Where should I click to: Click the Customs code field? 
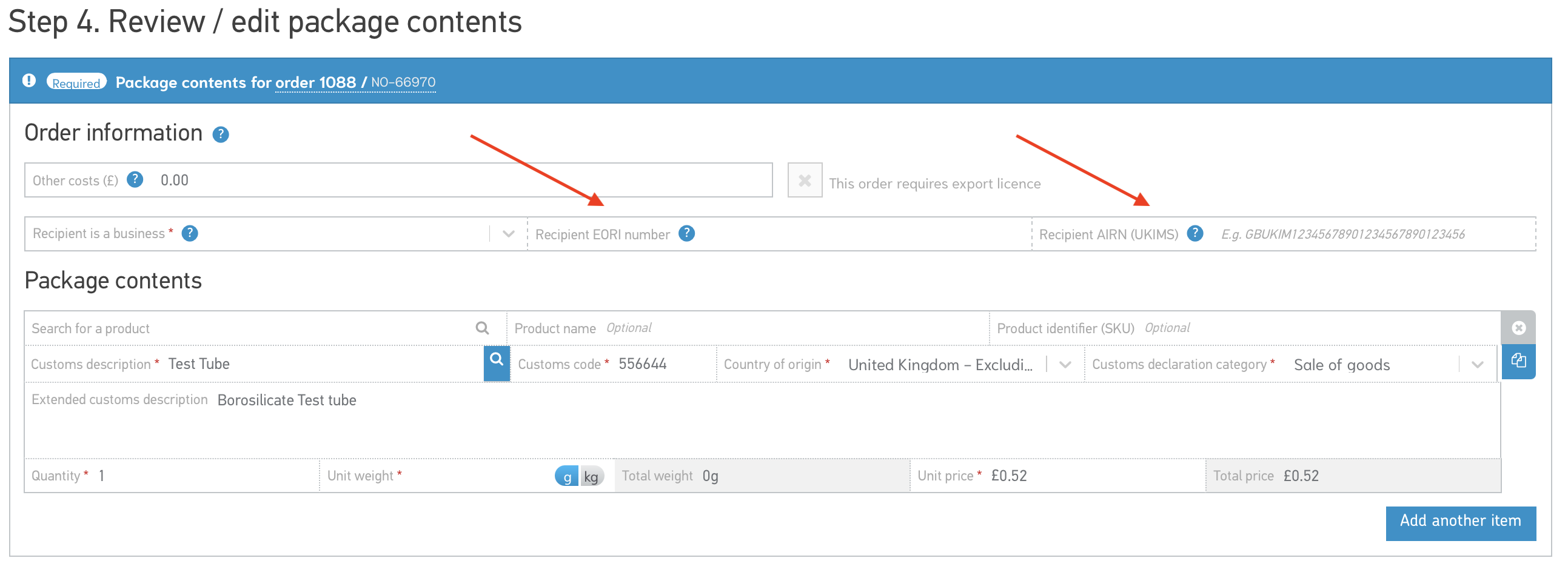pos(663,365)
